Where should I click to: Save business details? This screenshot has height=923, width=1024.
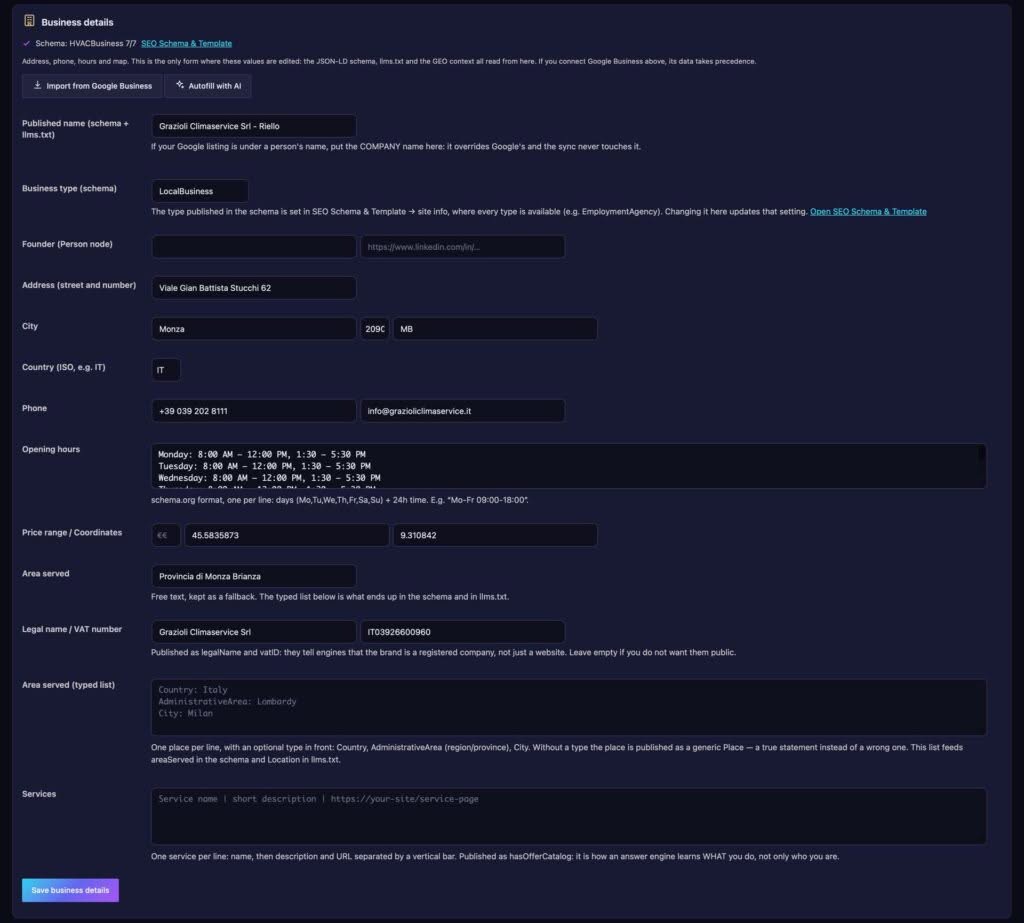[71, 890]
